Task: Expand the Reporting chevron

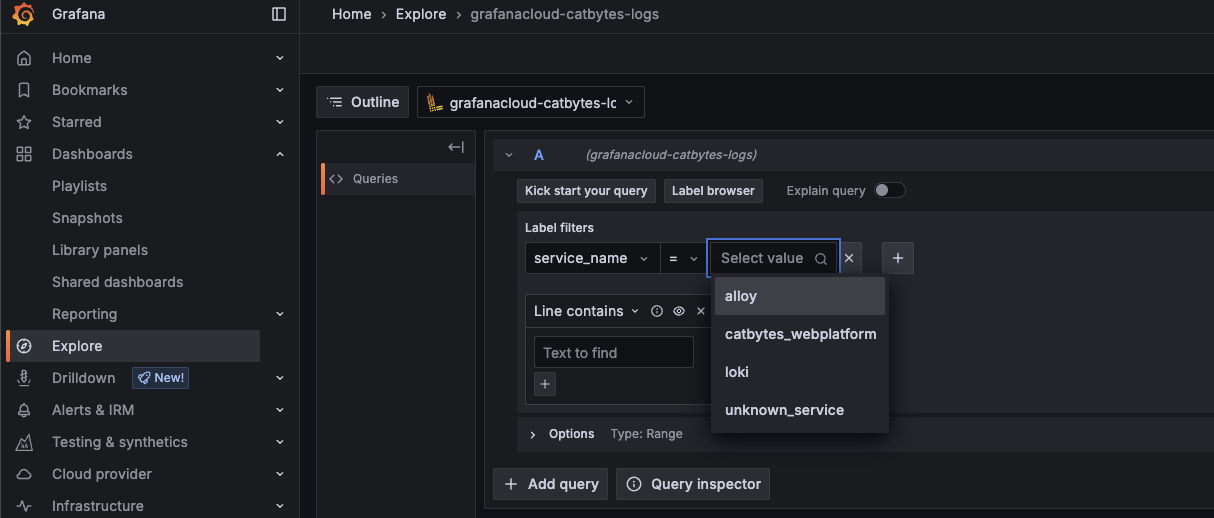Action: pyautogui.click(x=280, y=314)
